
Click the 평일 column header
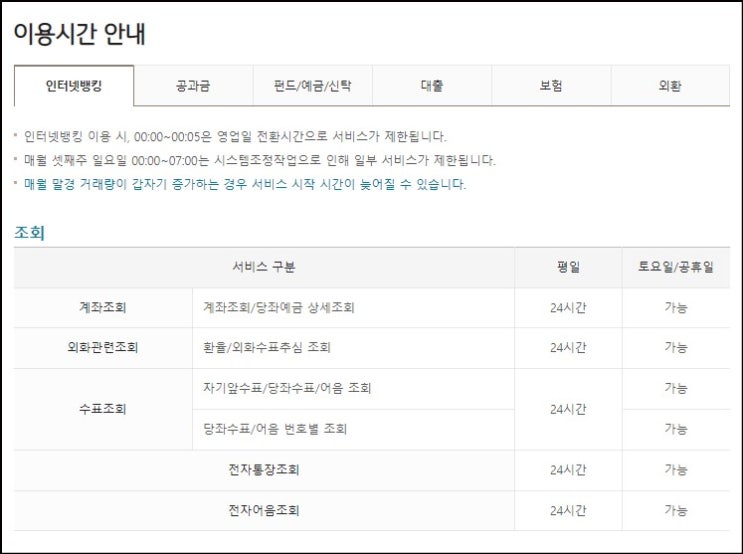pos(568,267)
